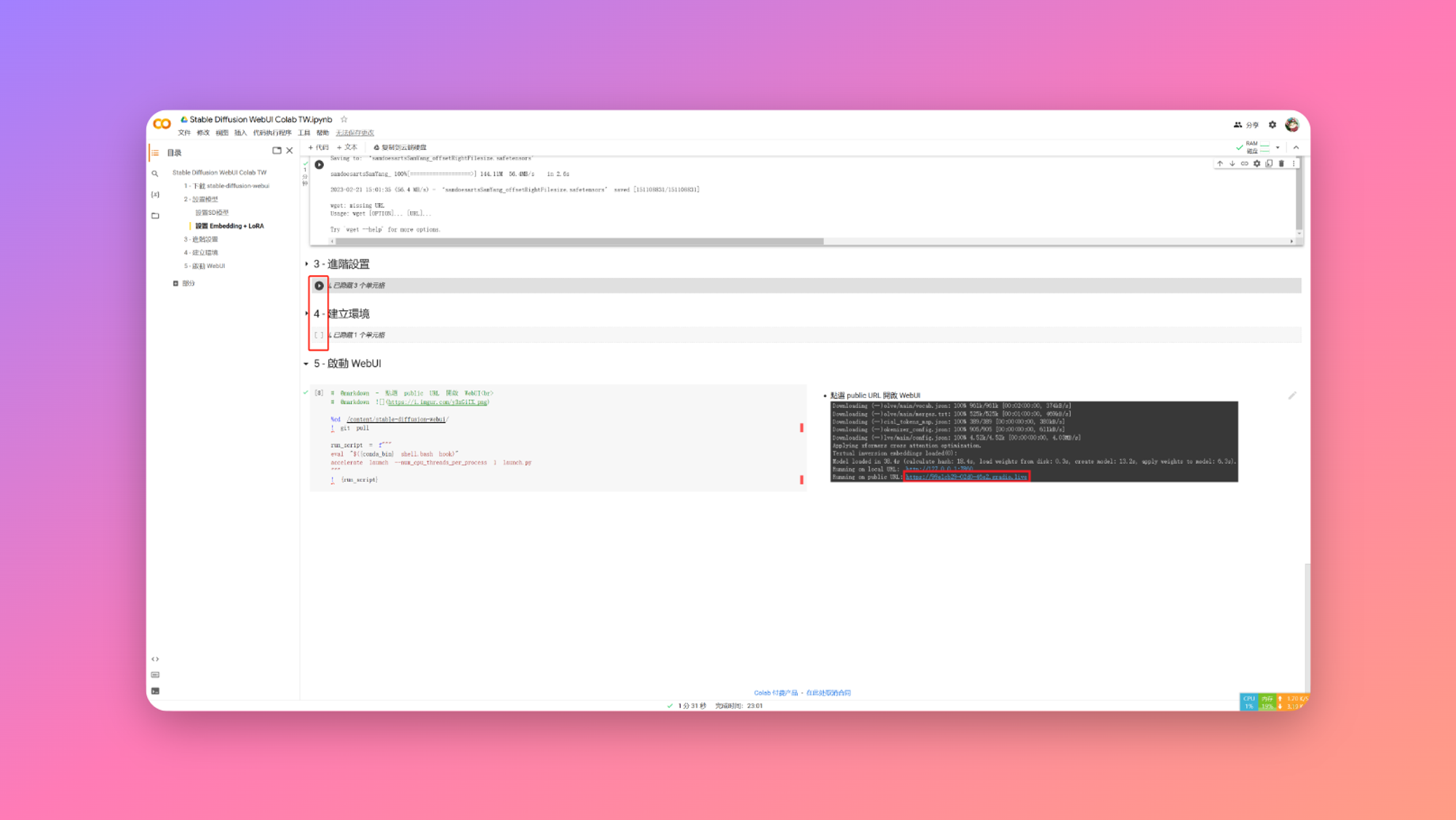Click the '5 - 啟動 WebUI' section heading
The height and width of the screenshot is (820, 1456).
(347, 363)
